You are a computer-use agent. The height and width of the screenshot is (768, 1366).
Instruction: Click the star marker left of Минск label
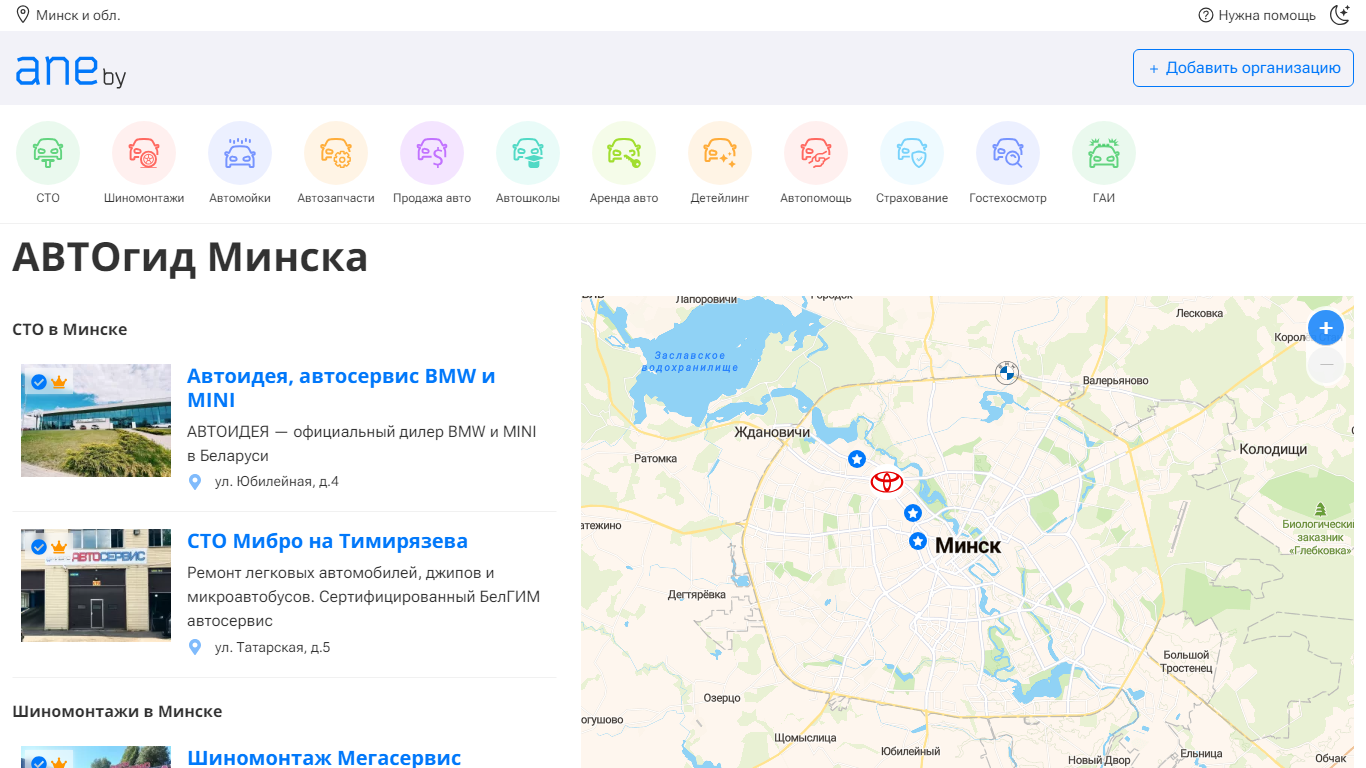[x=918, y=541]
